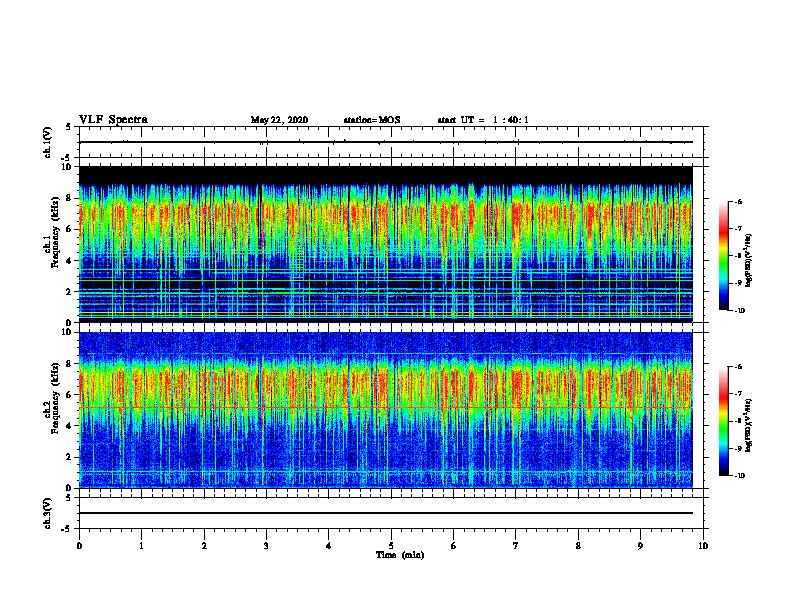Click the ch.2 frequency axis "2" tick
Image resolution: width=792 pixels, height=612 pixels.
[69, 457]
